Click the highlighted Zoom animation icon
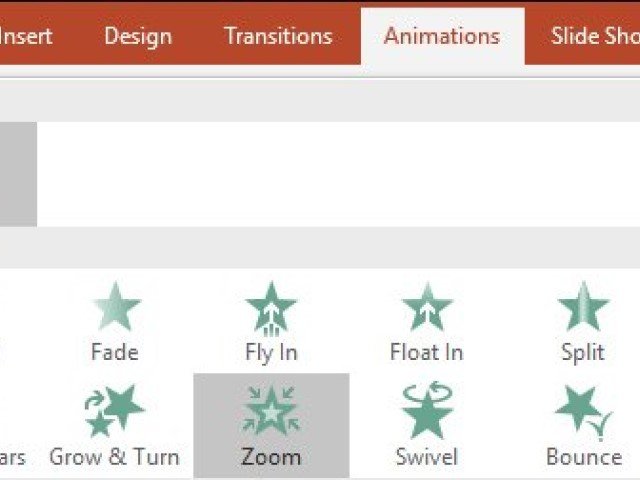Screen dimensions: 640x480 (x=271, y=410)
